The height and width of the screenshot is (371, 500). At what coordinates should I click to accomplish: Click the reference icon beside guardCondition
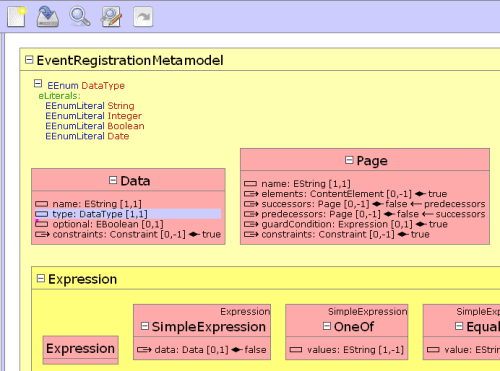click(251, 224)
